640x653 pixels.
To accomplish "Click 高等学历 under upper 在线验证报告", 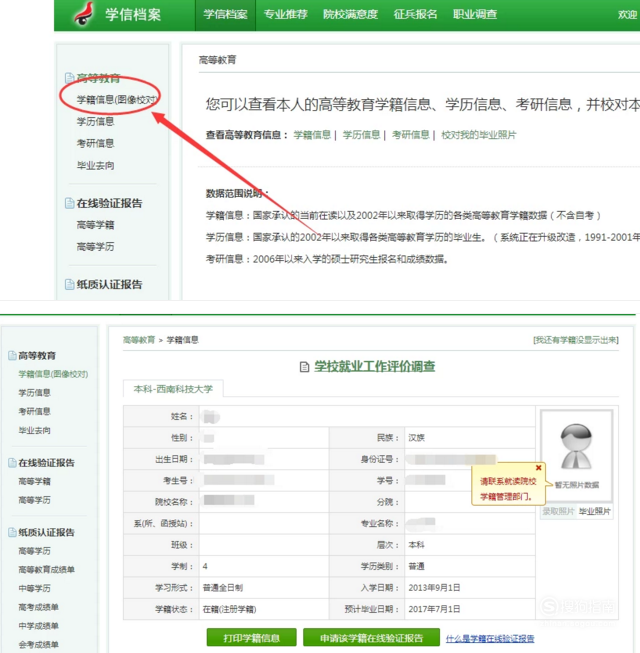I will [95, 247].
